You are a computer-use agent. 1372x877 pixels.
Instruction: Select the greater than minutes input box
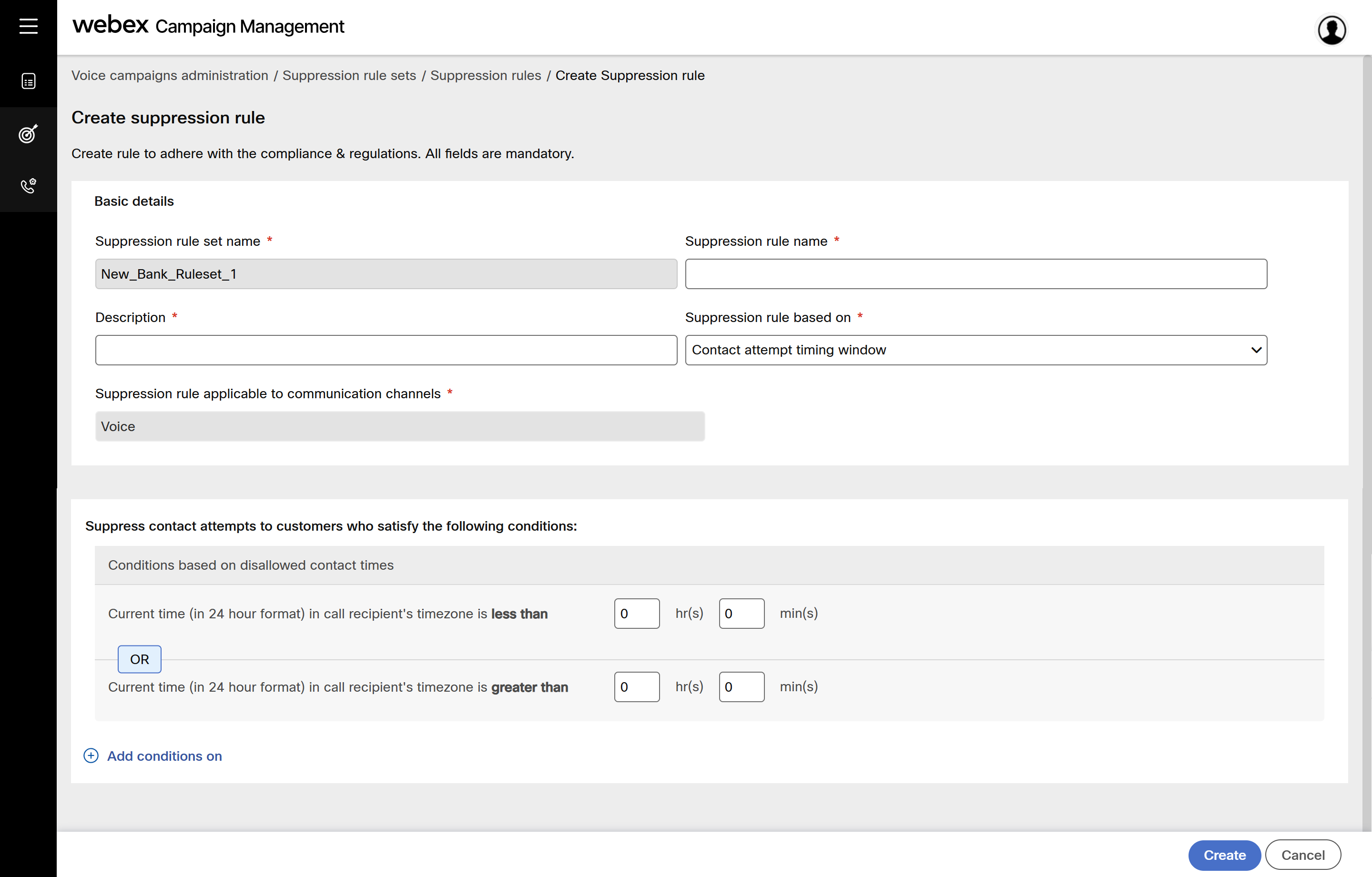click(x=741, y=687)
